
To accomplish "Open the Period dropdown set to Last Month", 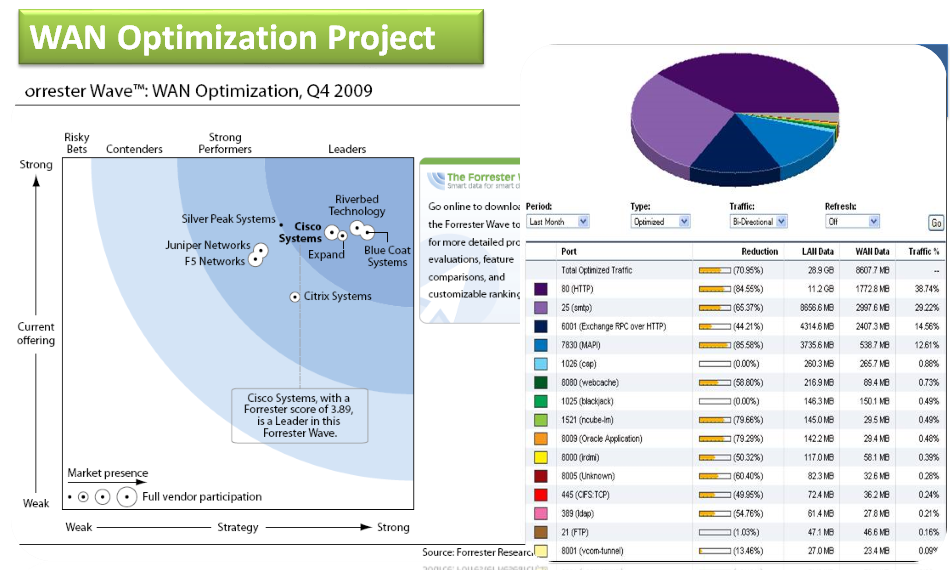I will click(557, 222).
